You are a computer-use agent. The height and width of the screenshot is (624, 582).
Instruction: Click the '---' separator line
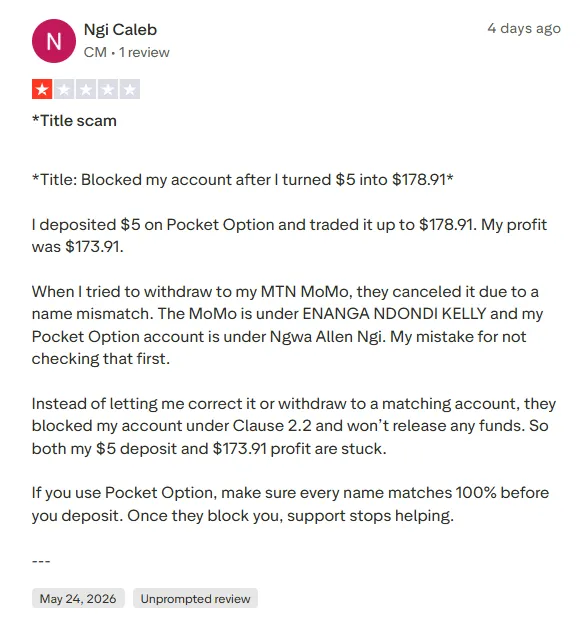(x=41, y=561)
